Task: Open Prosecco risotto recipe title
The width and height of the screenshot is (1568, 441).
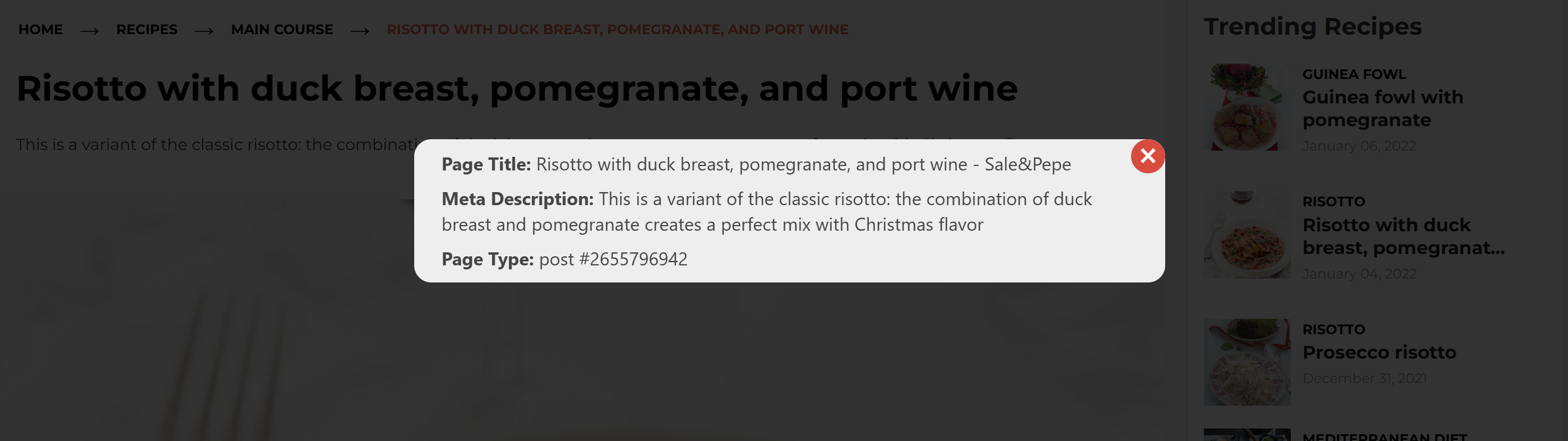Action: pos(1379,352)
